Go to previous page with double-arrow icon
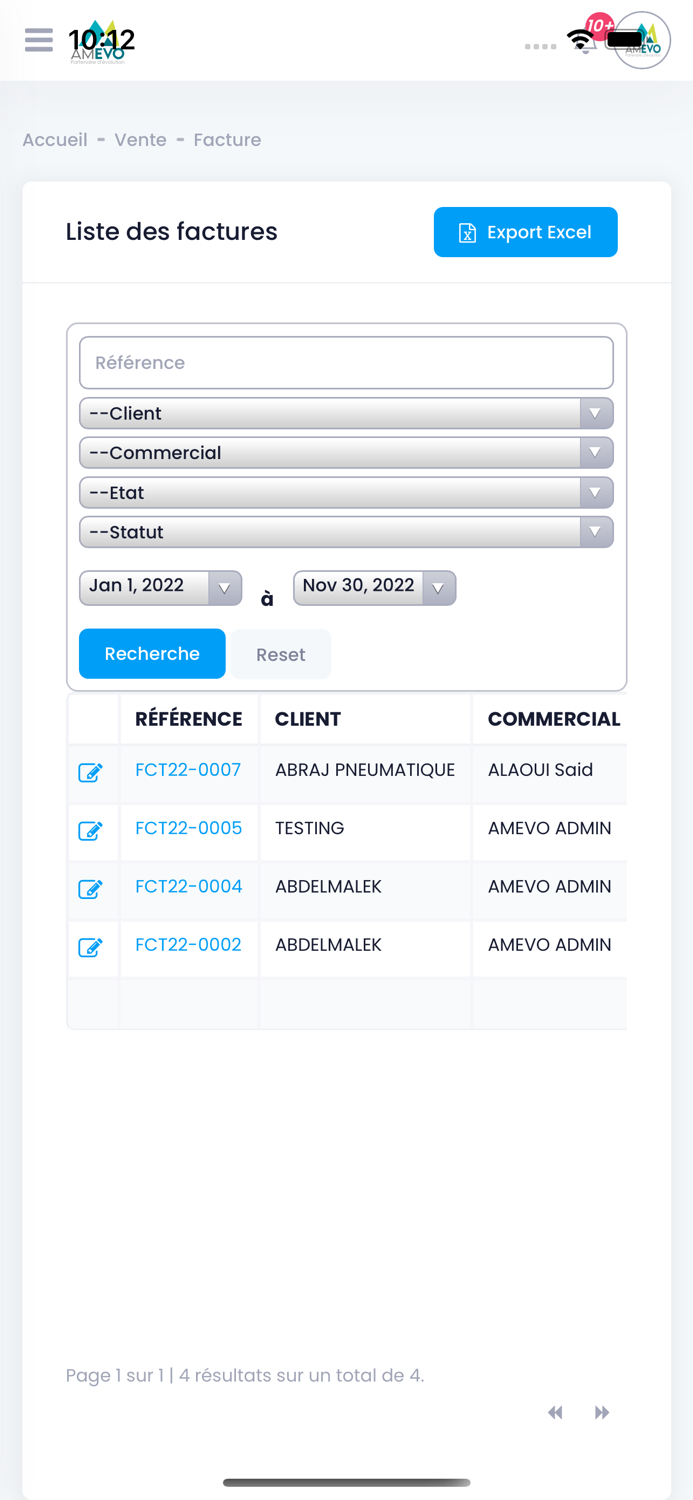The width and height of the screenshot is (693, 1500). [556, 1413]
